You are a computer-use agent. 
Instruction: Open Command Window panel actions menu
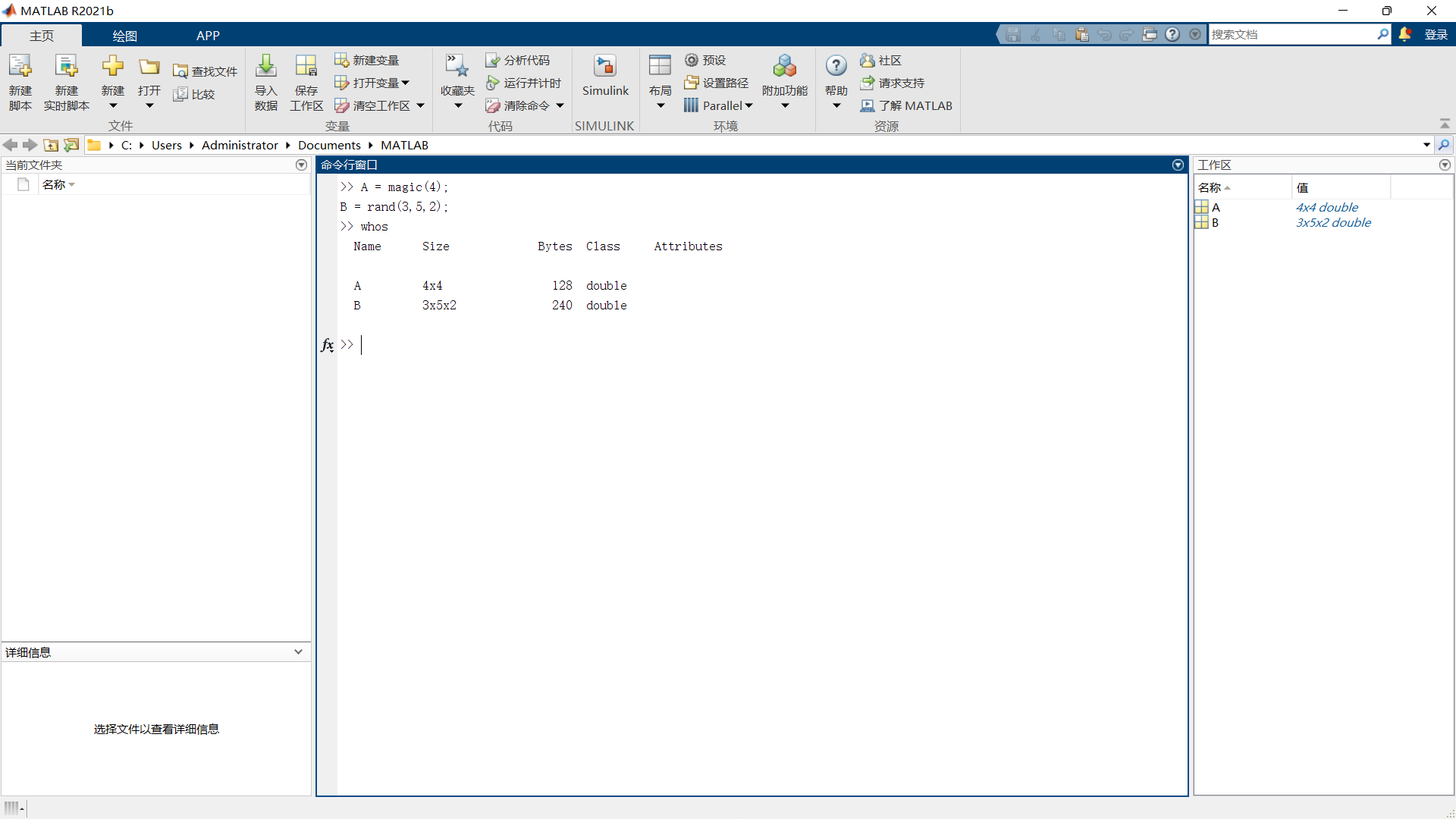coord(1178,165)
